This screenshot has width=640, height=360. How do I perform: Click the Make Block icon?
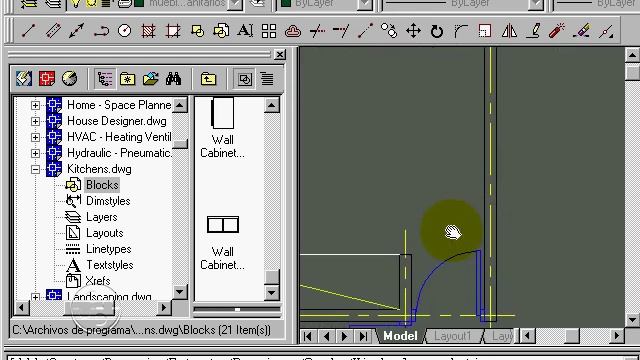pos(221,31)
